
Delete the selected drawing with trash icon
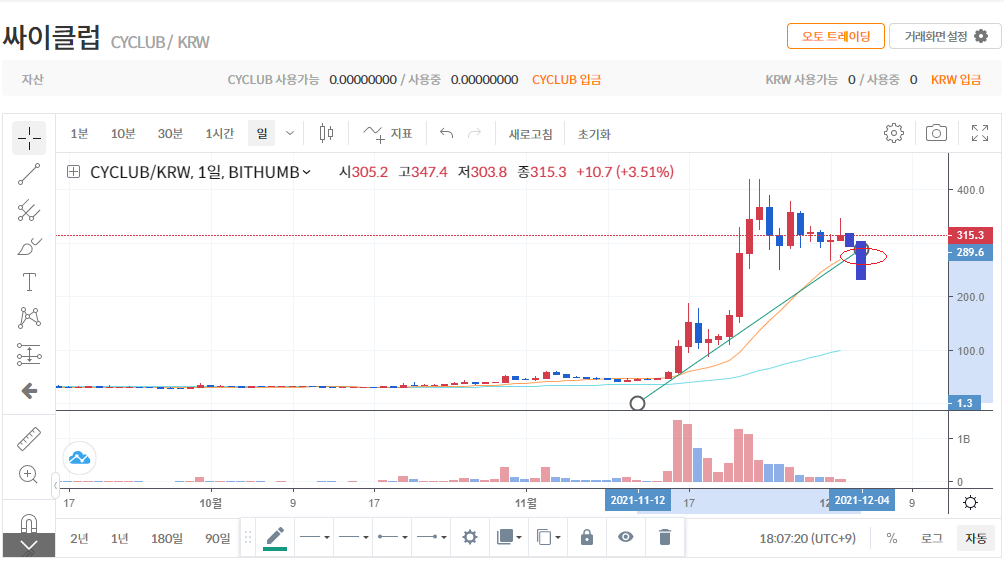665,537
